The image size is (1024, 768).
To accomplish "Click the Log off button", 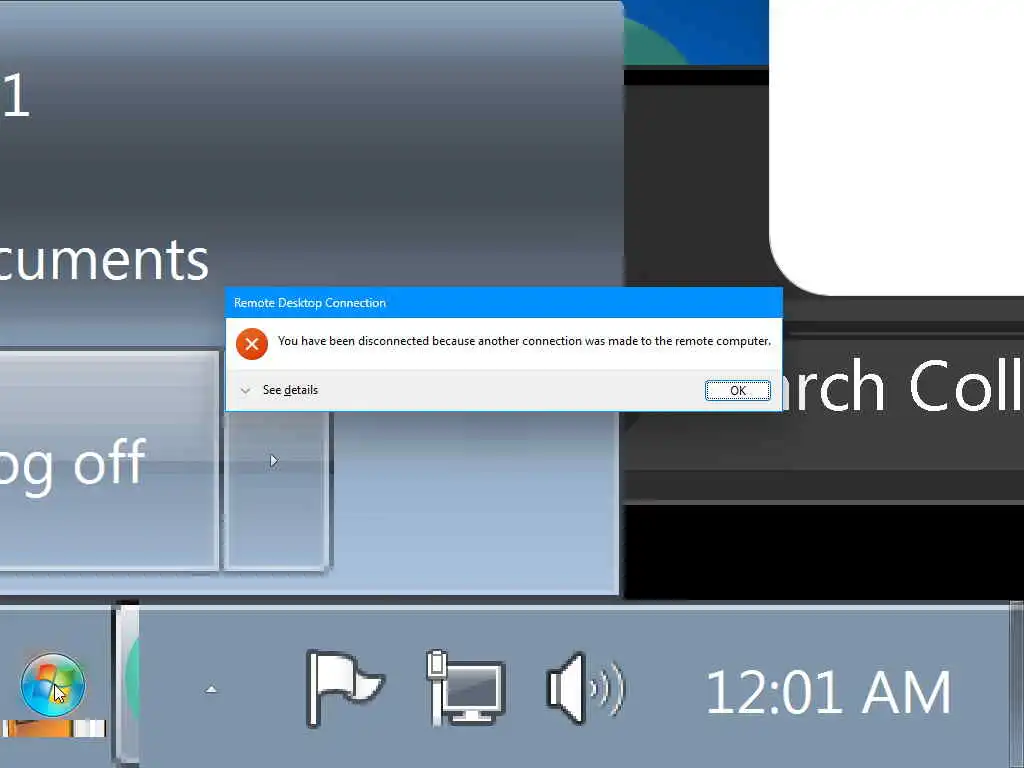I will (108, 461).
